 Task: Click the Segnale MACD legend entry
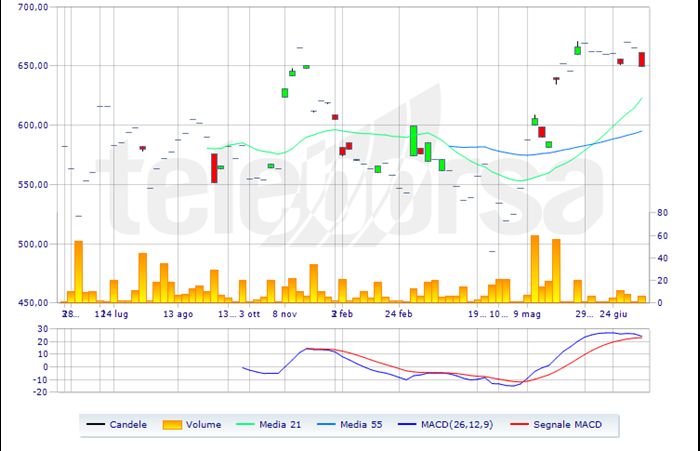[x=556, y=425]
